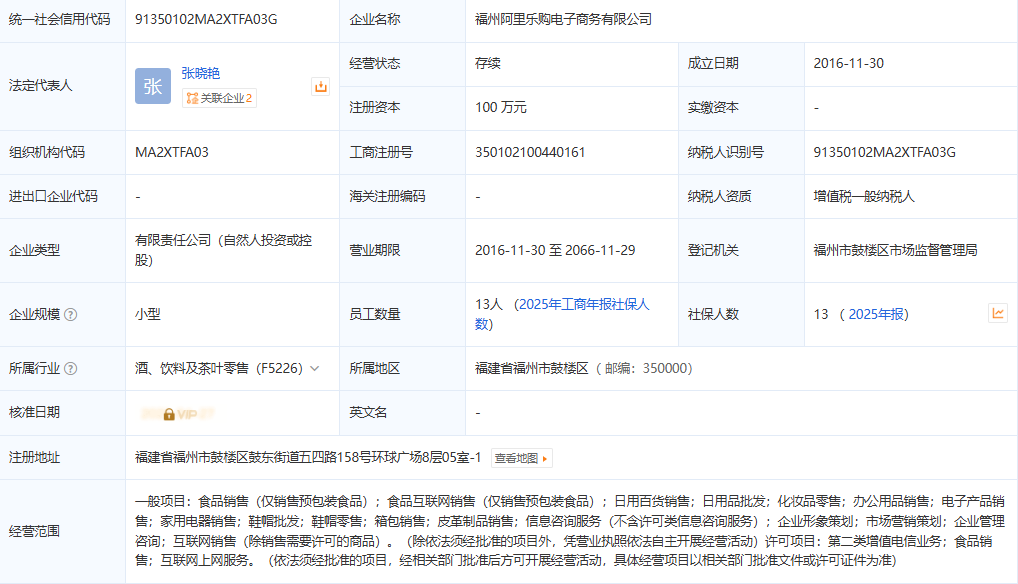The height and width of the screenshot is (584, 1018).
Task: Select the credit code 91350102MA2XTFA03G under 统一社会信用代码
Action: pos(206,19)
